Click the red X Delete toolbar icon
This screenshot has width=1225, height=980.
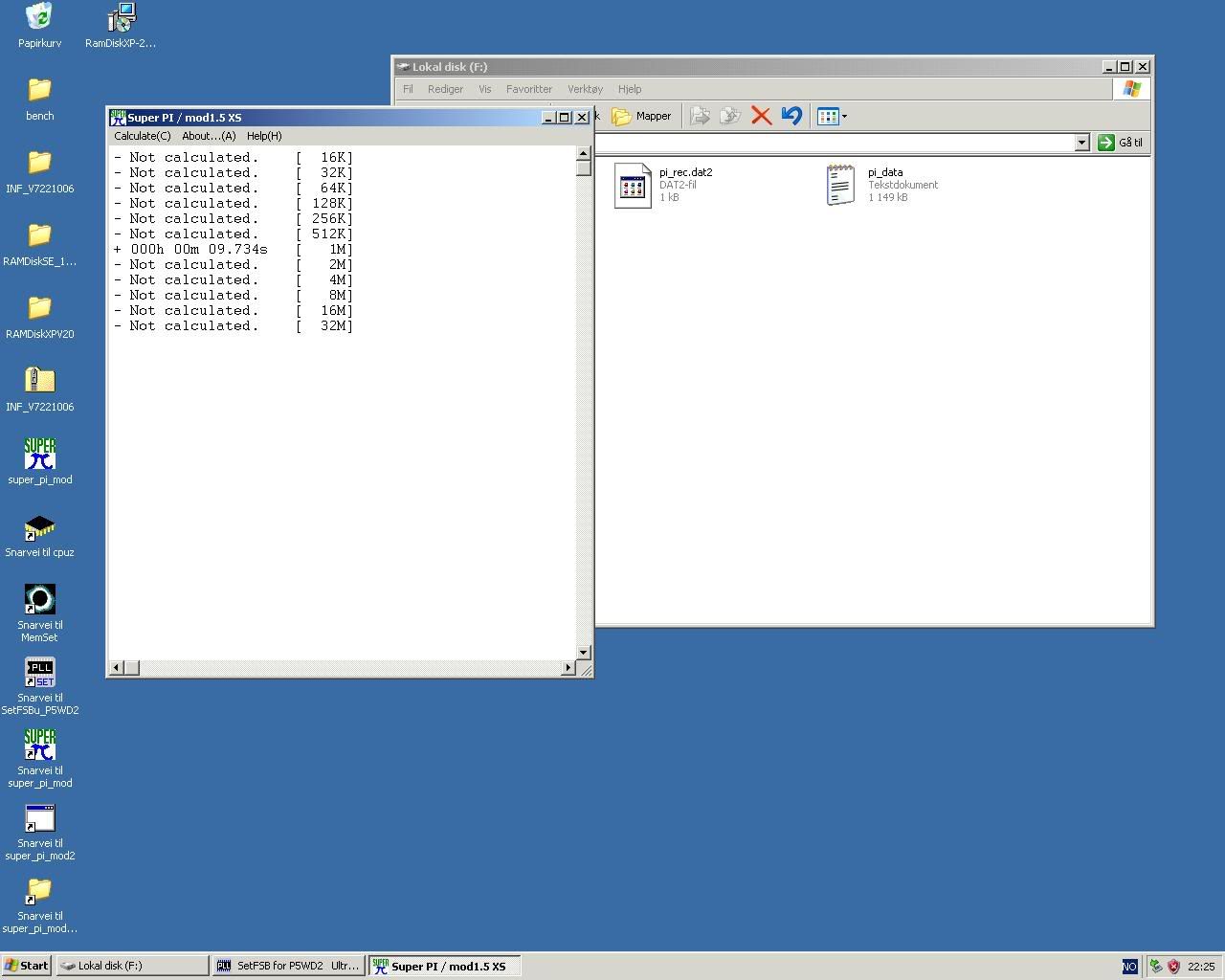click(x=761, y=116)
